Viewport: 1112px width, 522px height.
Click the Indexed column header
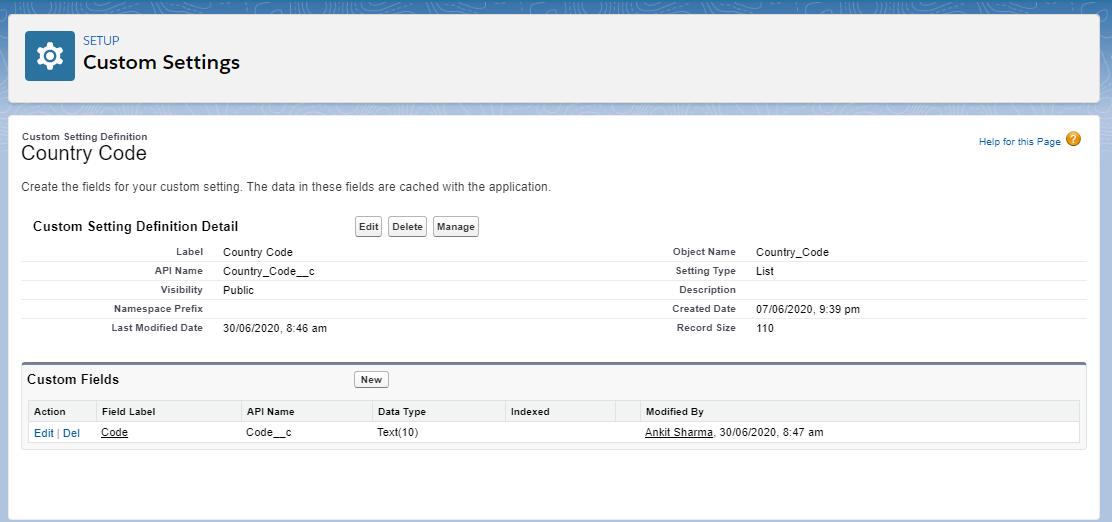(x=530, y=411)
